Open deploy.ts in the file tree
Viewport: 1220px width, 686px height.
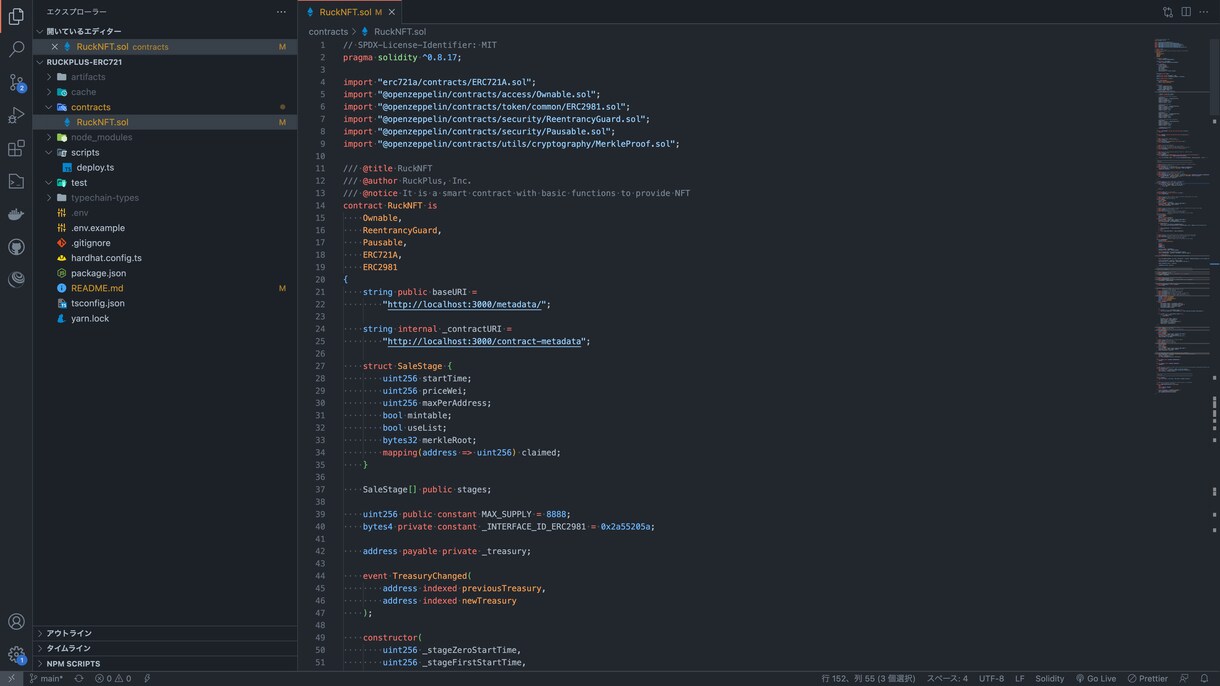pos(95,168)
